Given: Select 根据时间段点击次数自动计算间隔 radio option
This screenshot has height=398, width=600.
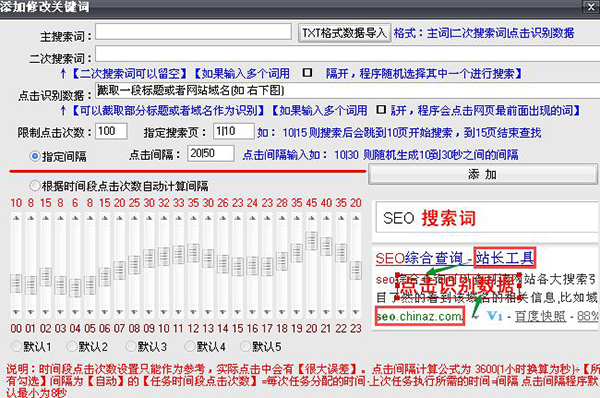Looking at the screenshot, I should click(35, 186).
